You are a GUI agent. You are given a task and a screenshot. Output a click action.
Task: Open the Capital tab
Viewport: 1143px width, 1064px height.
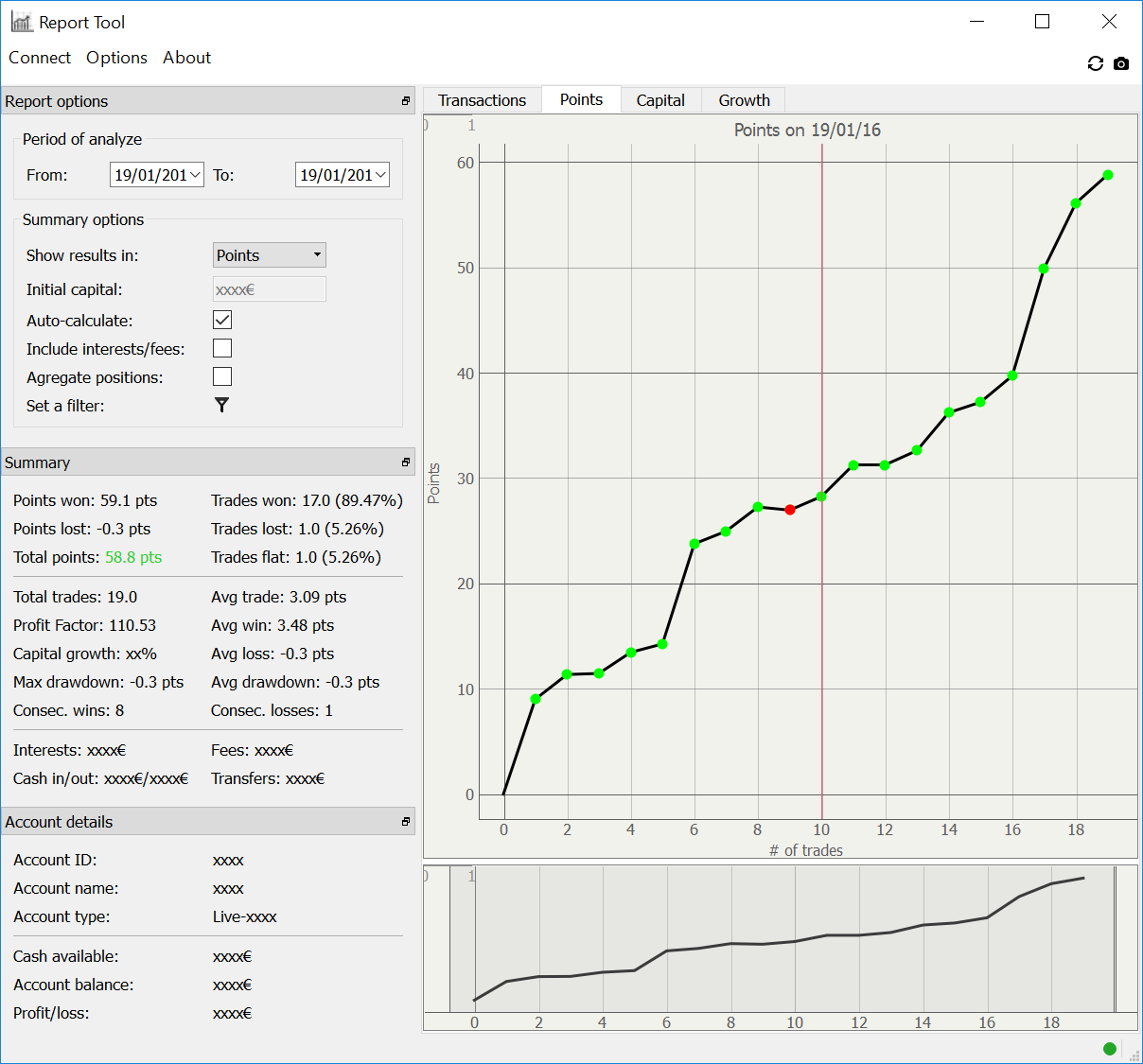pos(660,100)
